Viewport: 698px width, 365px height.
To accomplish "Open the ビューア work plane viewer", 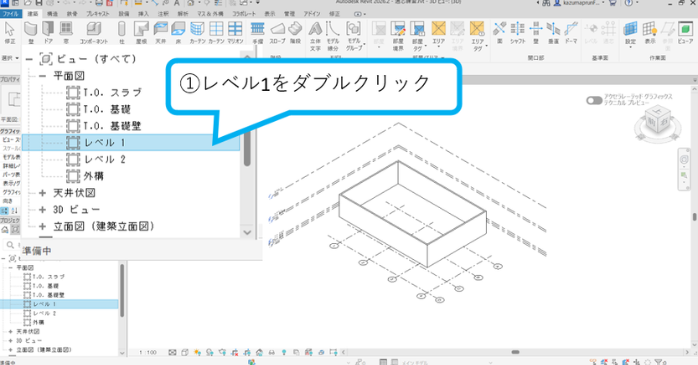I will pos(686,32).
